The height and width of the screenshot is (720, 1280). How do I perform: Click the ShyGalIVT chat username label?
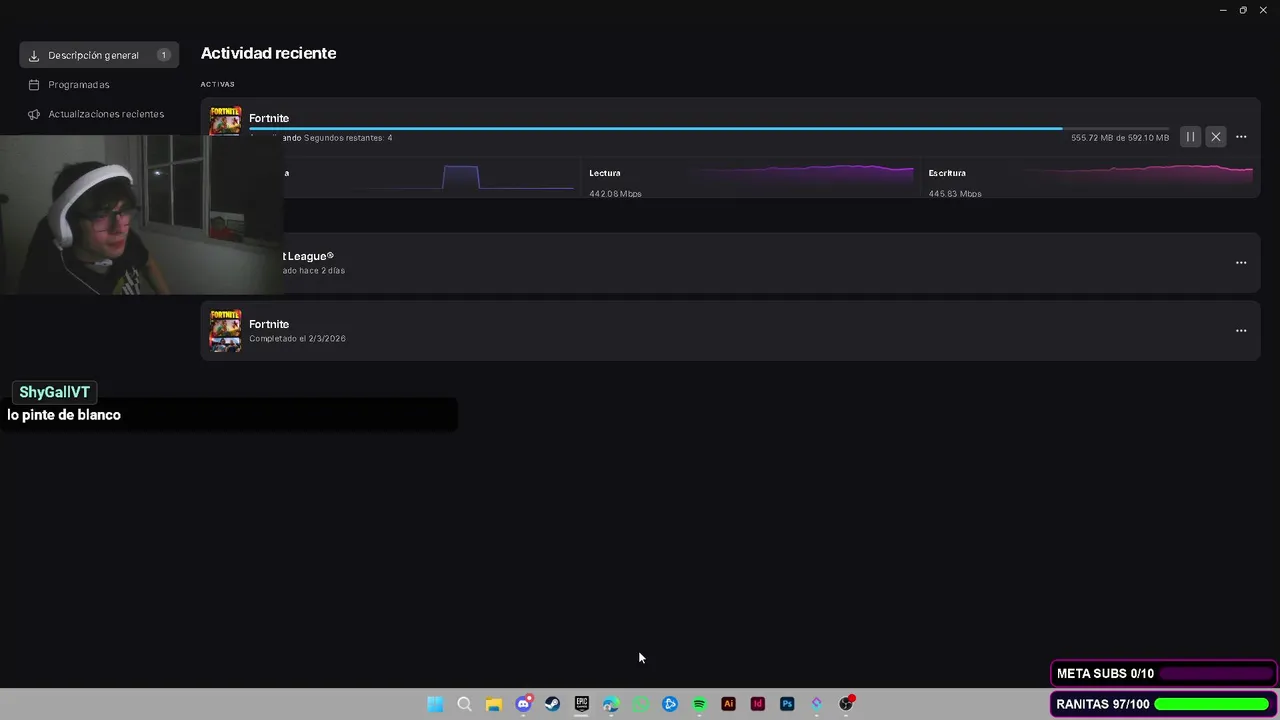[x=55, y=392]
